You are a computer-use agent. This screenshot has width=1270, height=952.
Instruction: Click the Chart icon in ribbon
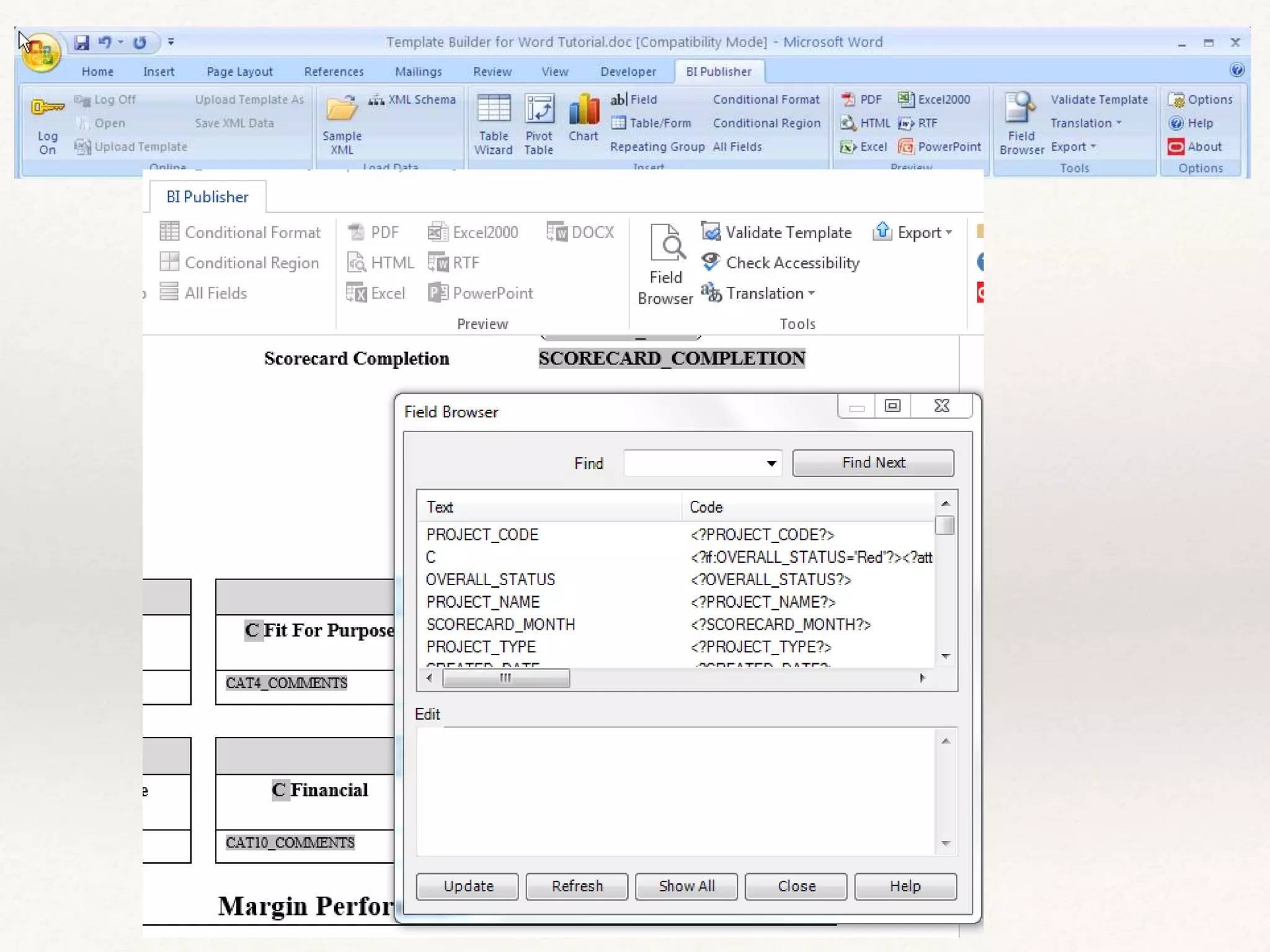click(583, 118)
